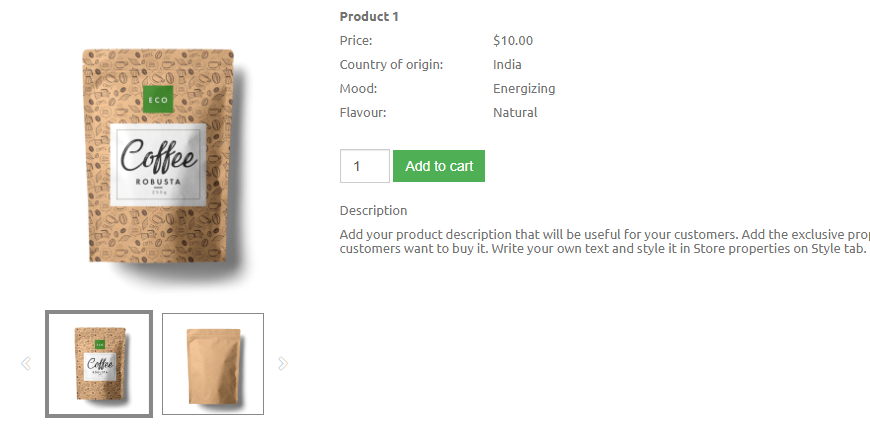The height and width of the screenshot is (428, 870).
Task: Click the Mood label
Action: (x=358, y=89)
